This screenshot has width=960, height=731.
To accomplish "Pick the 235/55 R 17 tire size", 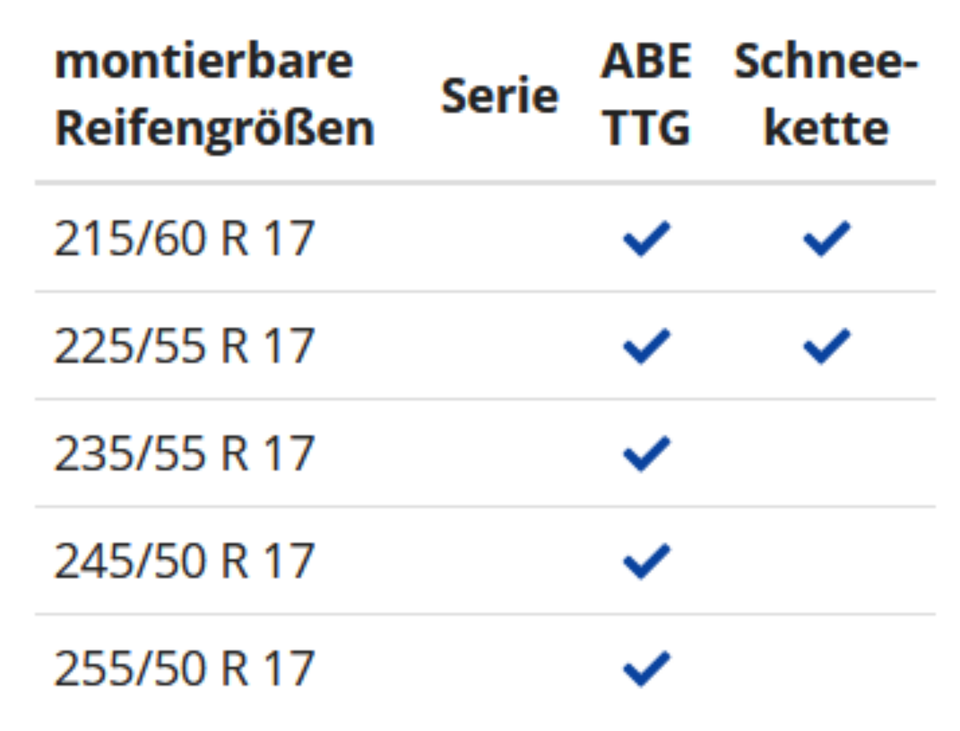I will (184, 454).
